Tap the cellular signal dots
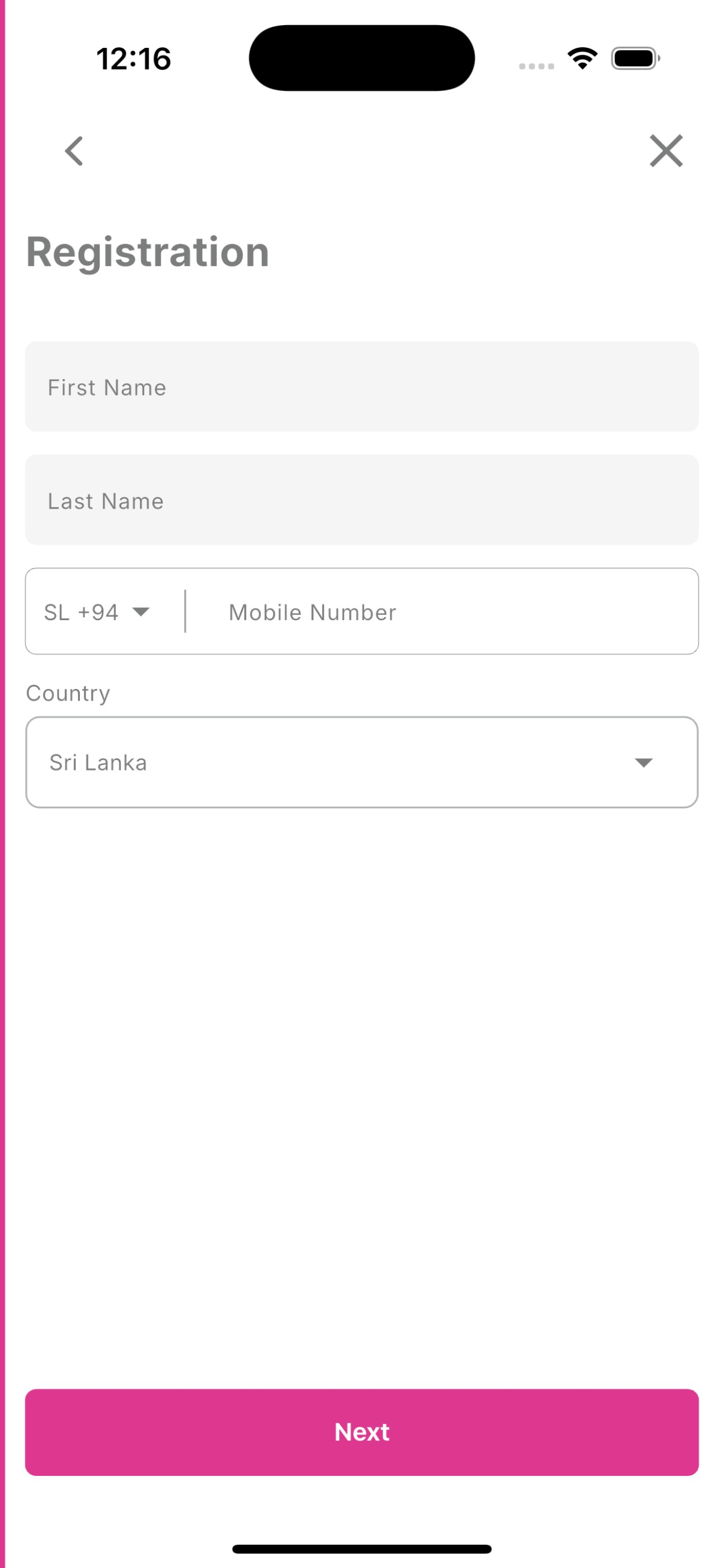The height and width of the screenshot is (1568, 724). point(536,66)
